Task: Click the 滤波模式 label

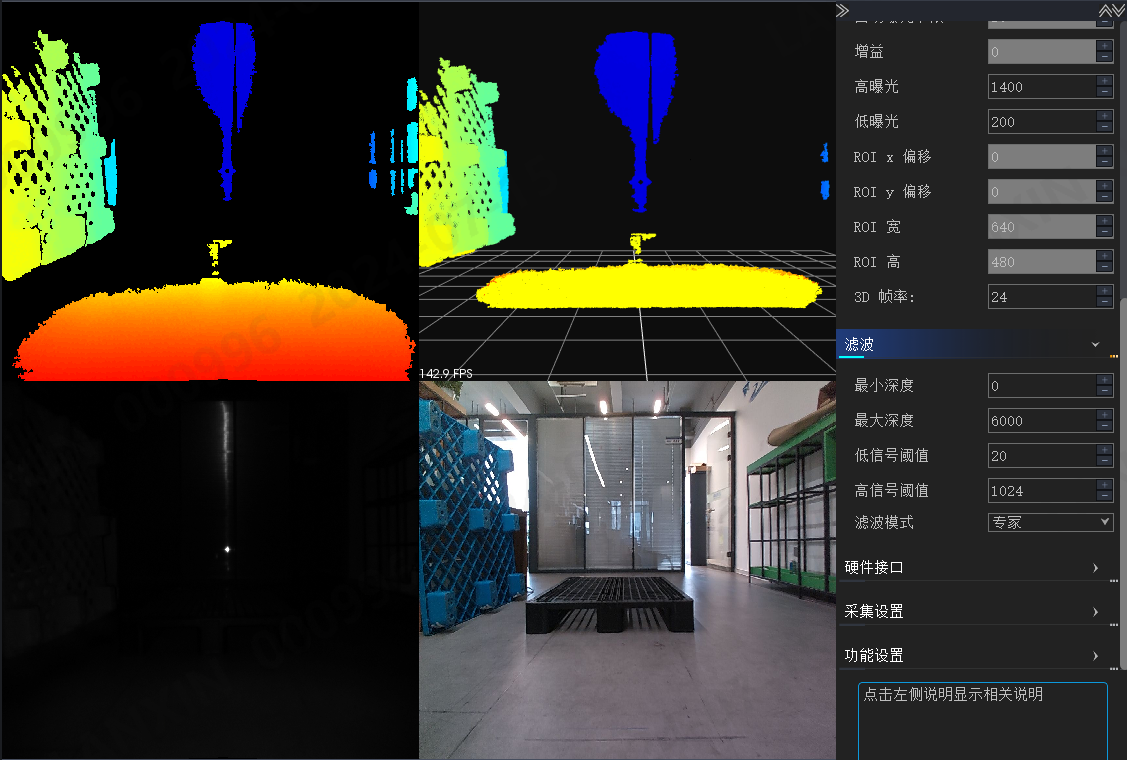Action: [884, 523]
